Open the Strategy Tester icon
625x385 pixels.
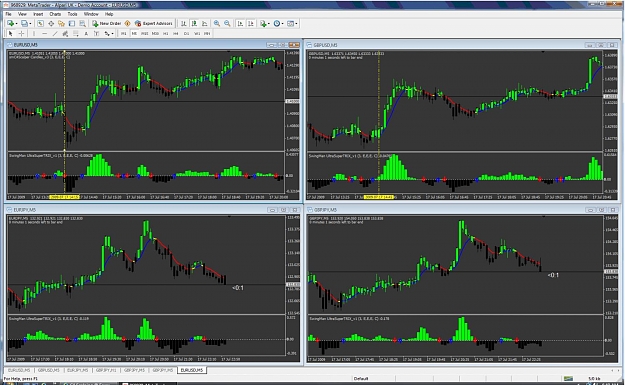click(x=82, y=24)
